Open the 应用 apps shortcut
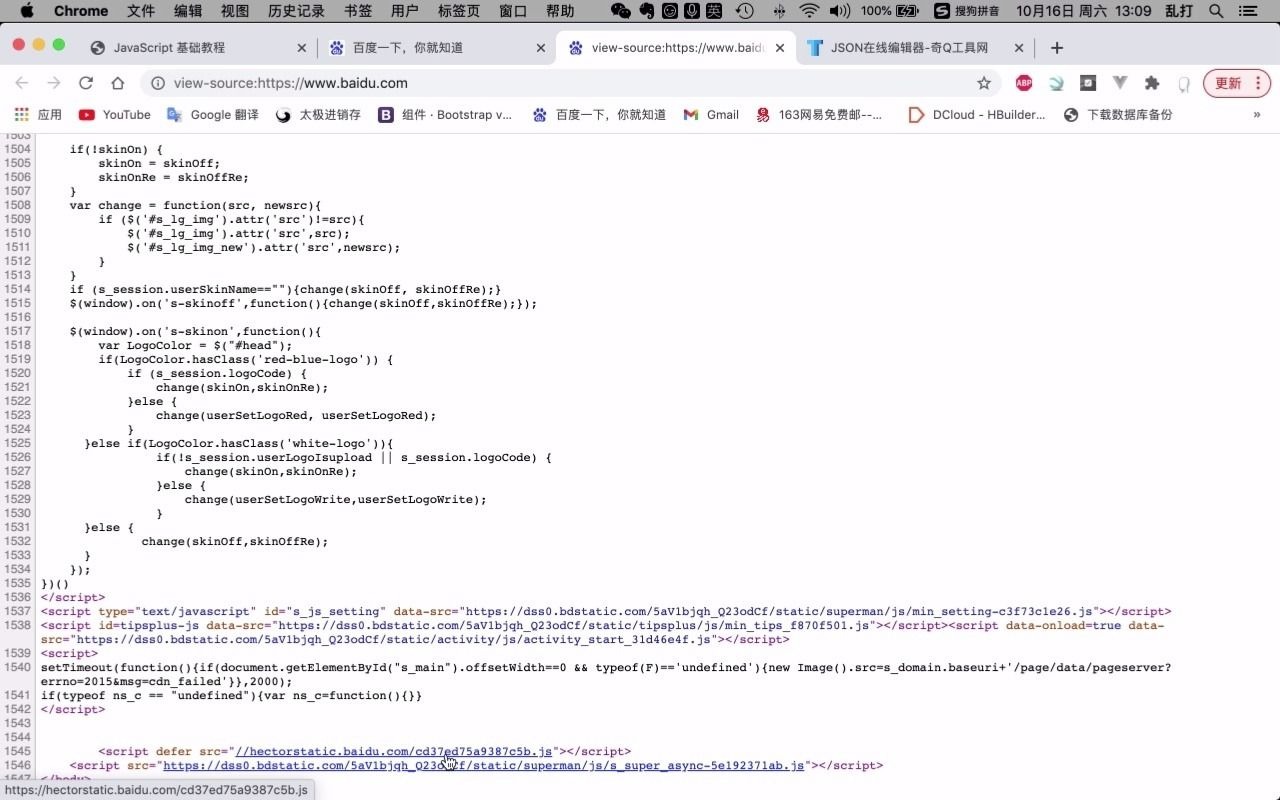This screenshot has width=1280, height=800. click(37, 115)
